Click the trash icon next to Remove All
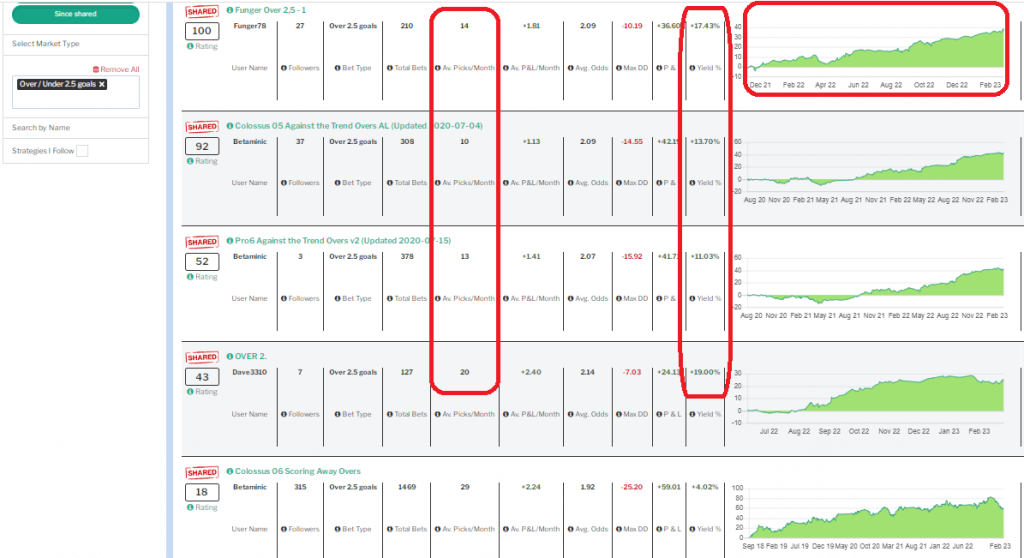1024x558 pixels. tap(95, 69)
